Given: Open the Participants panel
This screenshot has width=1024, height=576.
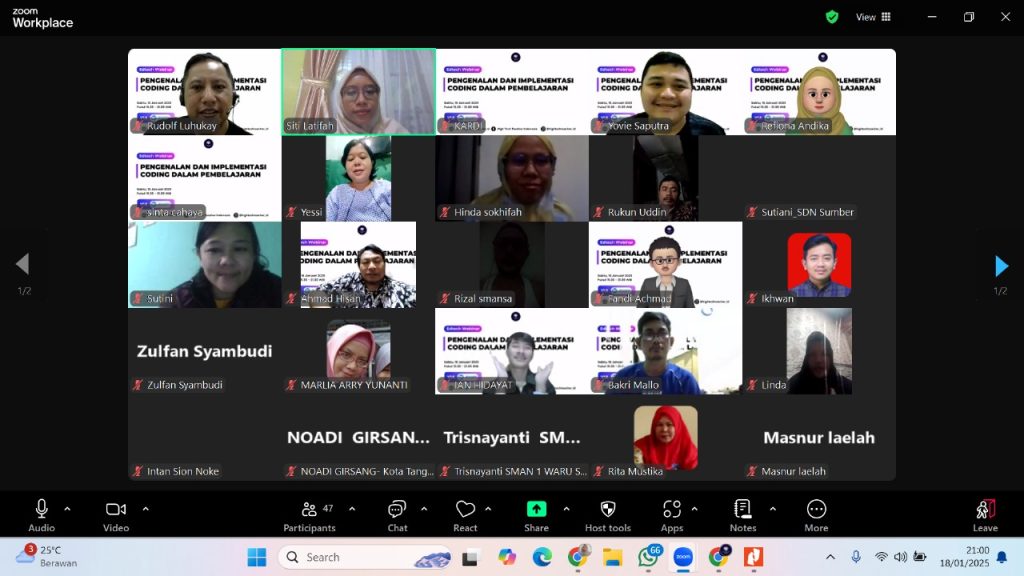Looking at the screenshot, I should 309,515.
